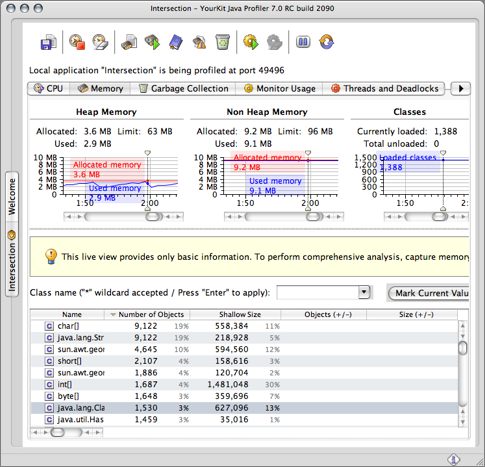The height and width of the screenshot is (467, 485).
Task: Click the Threads and Deadlocks tab icon
Action: click(335, 89)
